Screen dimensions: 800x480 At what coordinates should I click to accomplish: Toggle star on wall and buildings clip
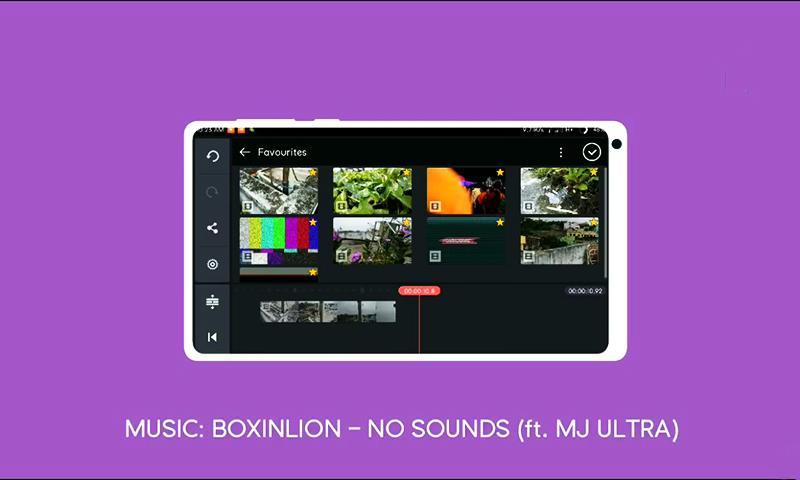point(594,222)
